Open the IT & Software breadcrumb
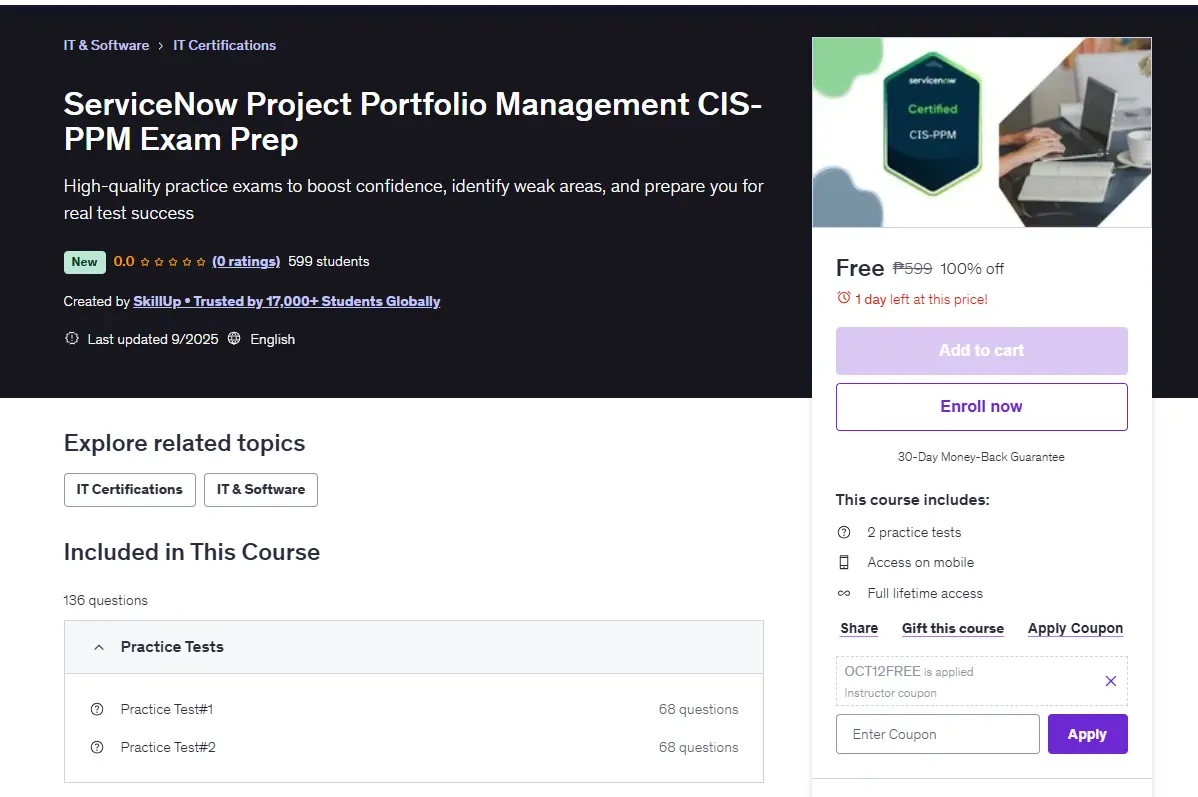 pyautogui.click(x=106, y=45)
